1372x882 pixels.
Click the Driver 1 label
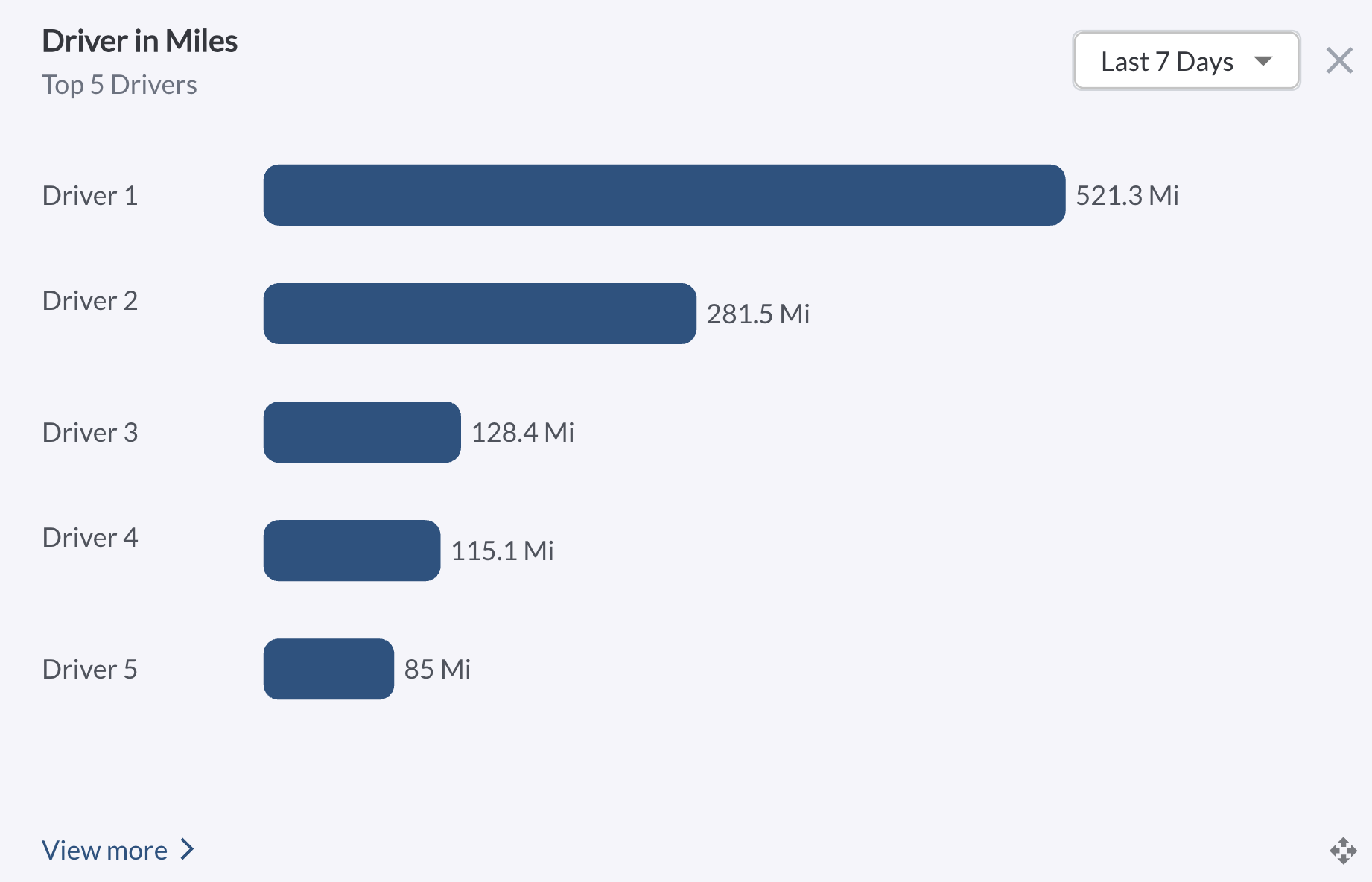point(90,195)
